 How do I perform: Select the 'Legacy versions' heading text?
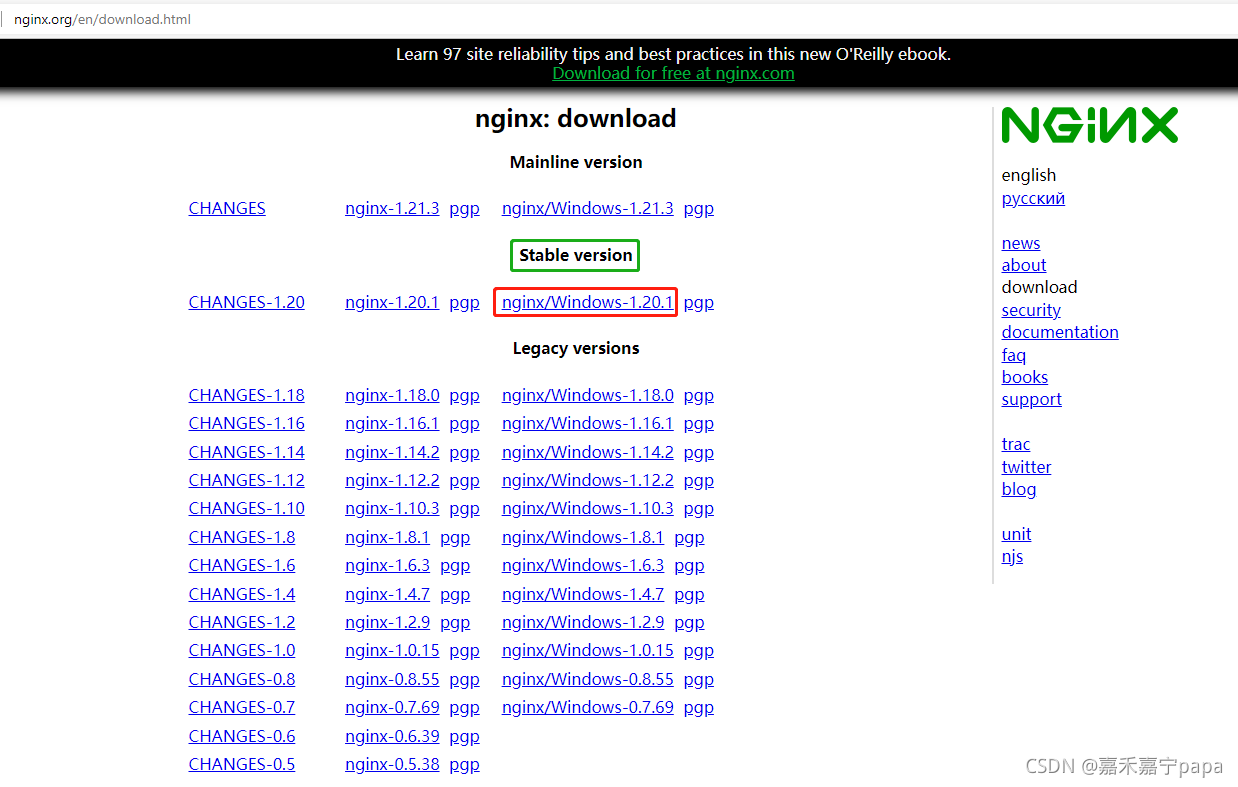[x=576, y=348]
